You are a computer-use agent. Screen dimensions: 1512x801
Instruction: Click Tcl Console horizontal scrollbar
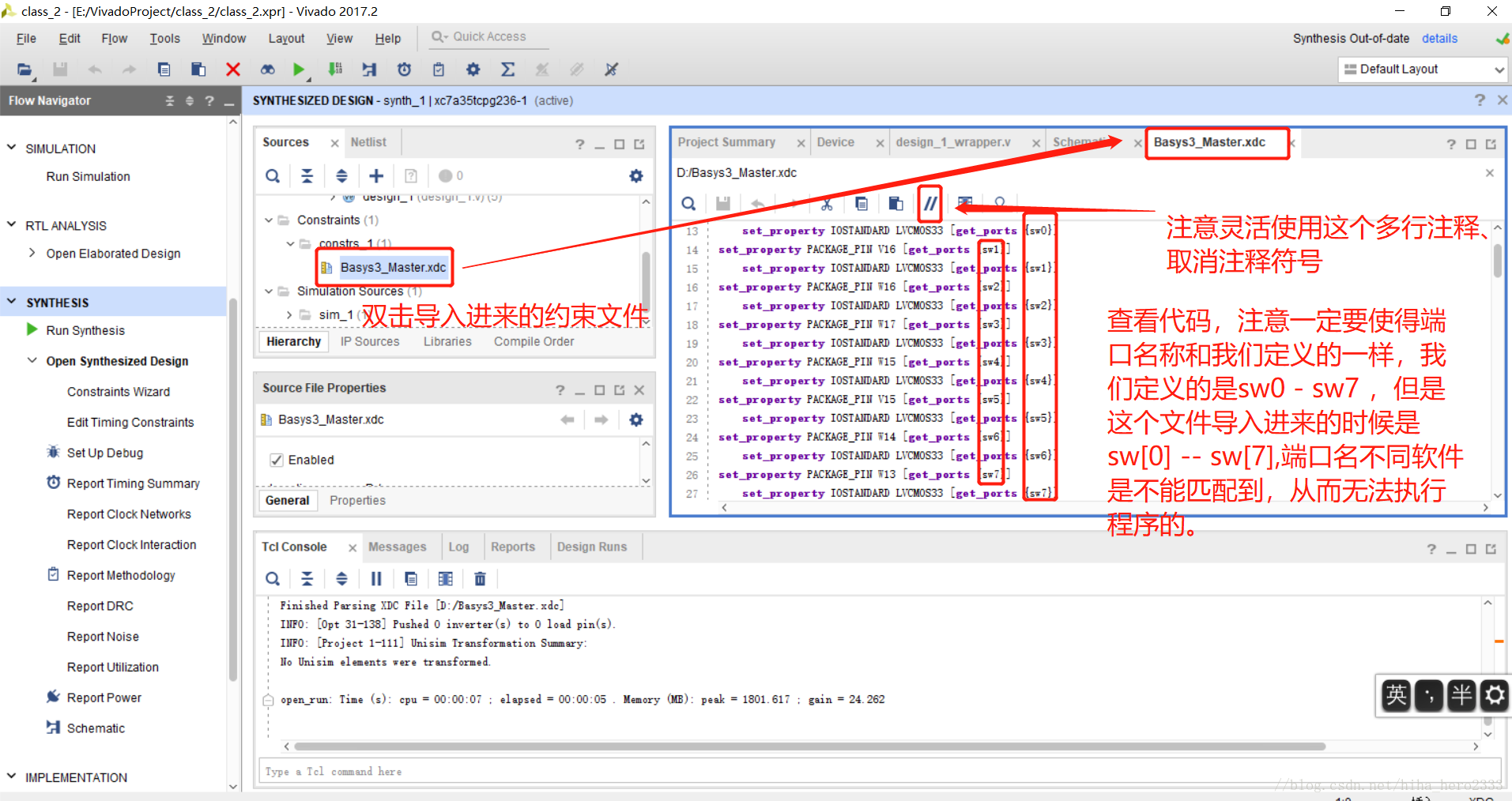coord(809,746)
